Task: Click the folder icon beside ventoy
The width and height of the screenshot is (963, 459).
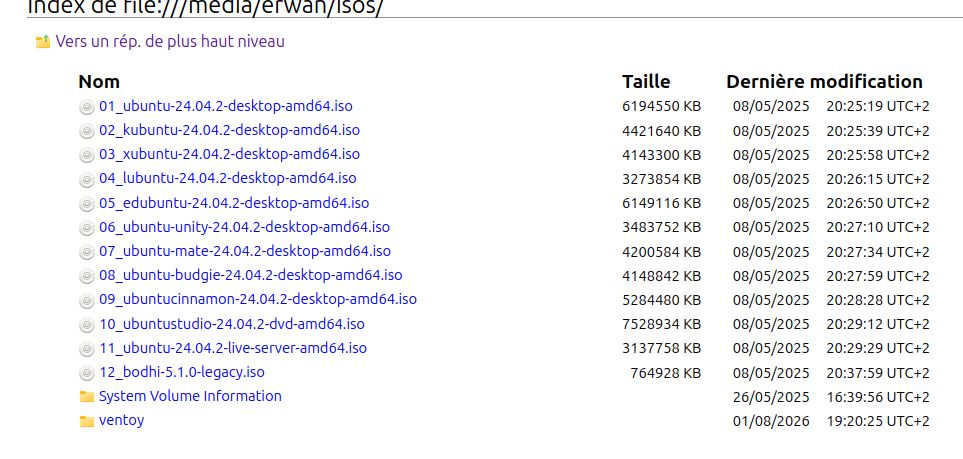Action: pyautogui.click(x=87, y=422)
